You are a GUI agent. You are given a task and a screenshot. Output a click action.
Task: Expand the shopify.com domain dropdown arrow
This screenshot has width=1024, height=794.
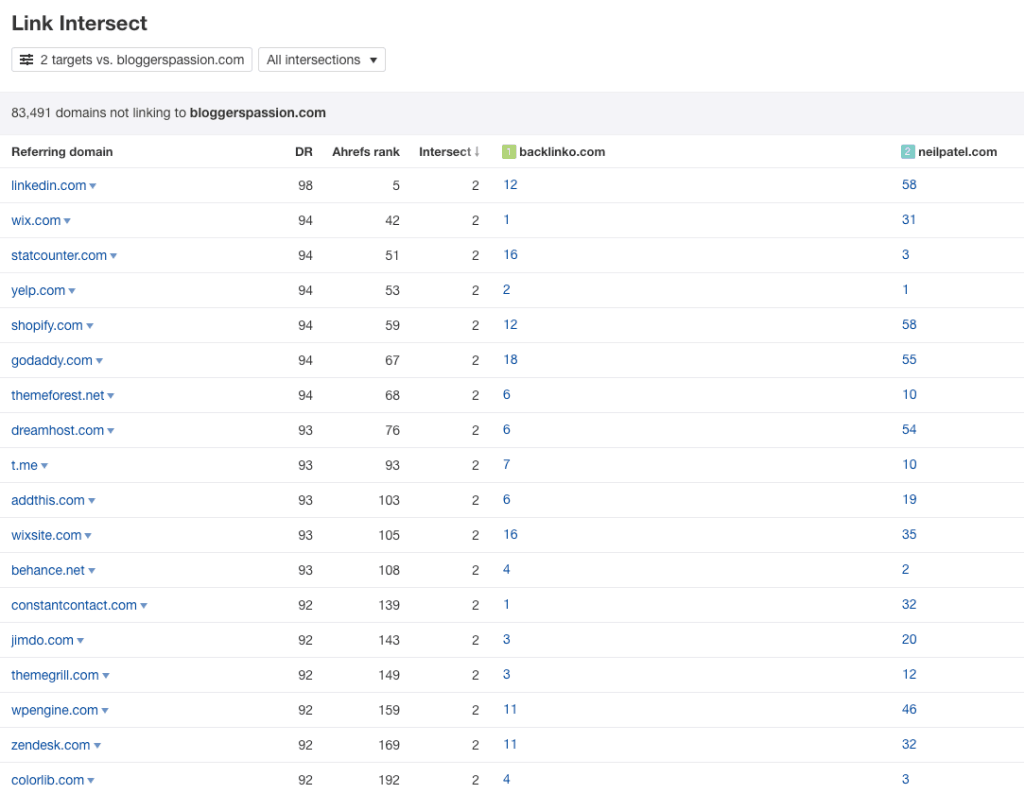pos(90,326)
